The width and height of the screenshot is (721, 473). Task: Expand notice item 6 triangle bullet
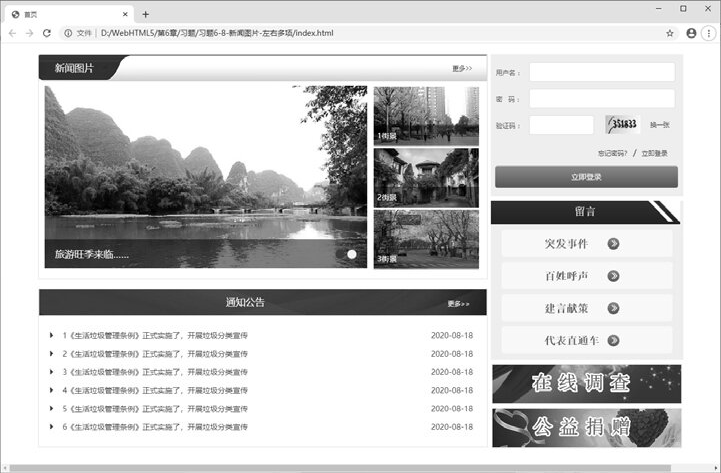click(52, 427)
